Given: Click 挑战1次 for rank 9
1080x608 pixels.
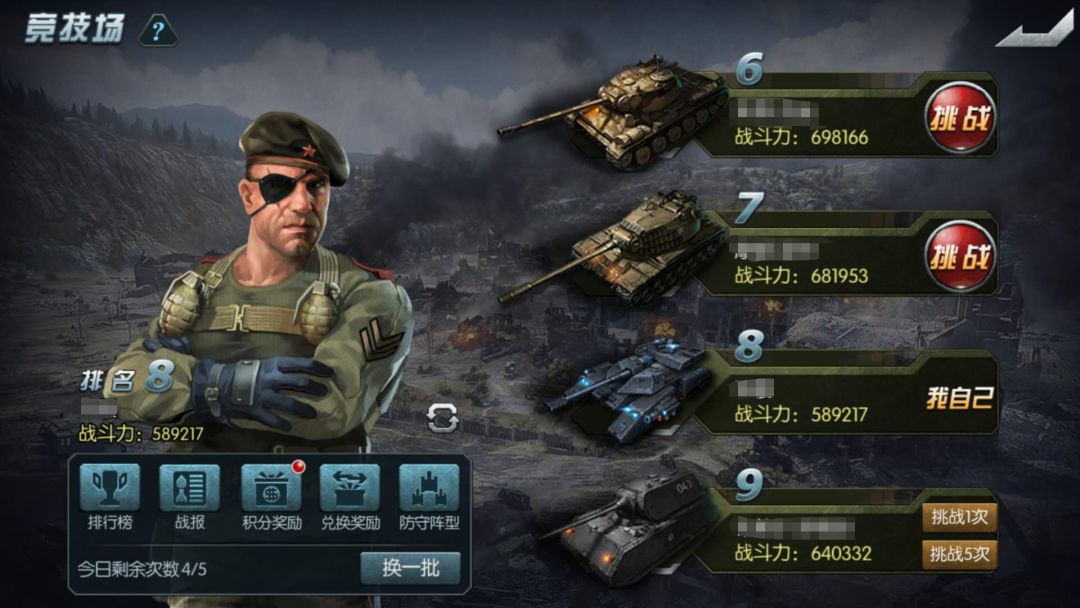Looking at the screenshot, I should pyautogui.click(x=959, y=518).
